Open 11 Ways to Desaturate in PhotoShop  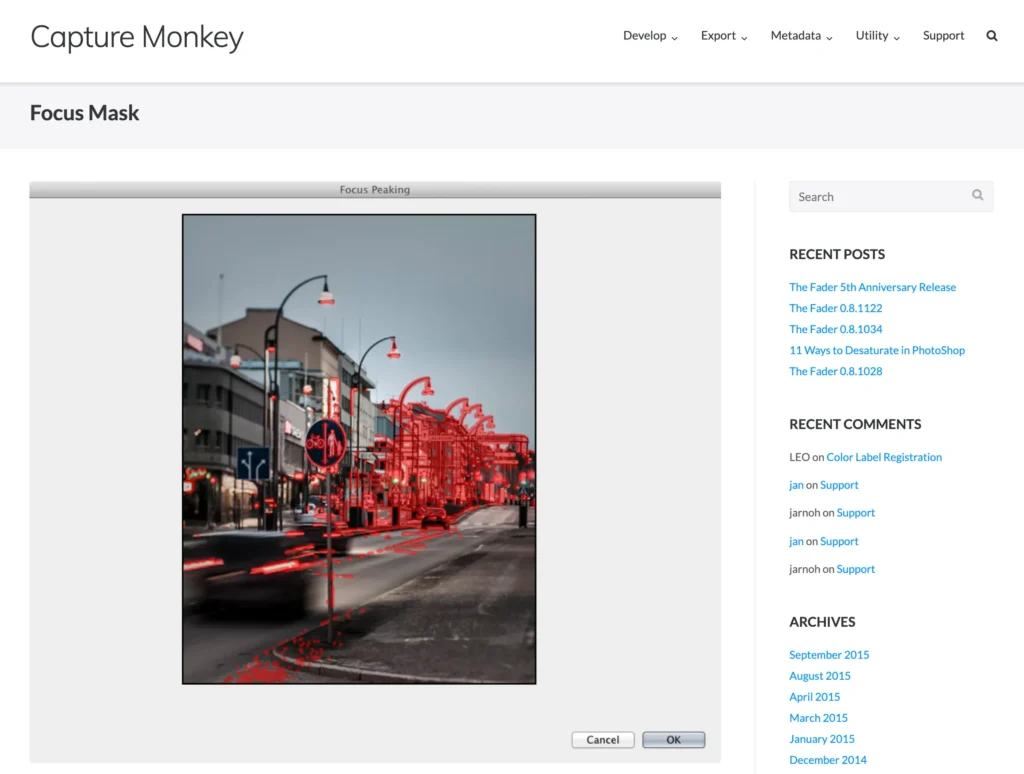coord(876,350)
